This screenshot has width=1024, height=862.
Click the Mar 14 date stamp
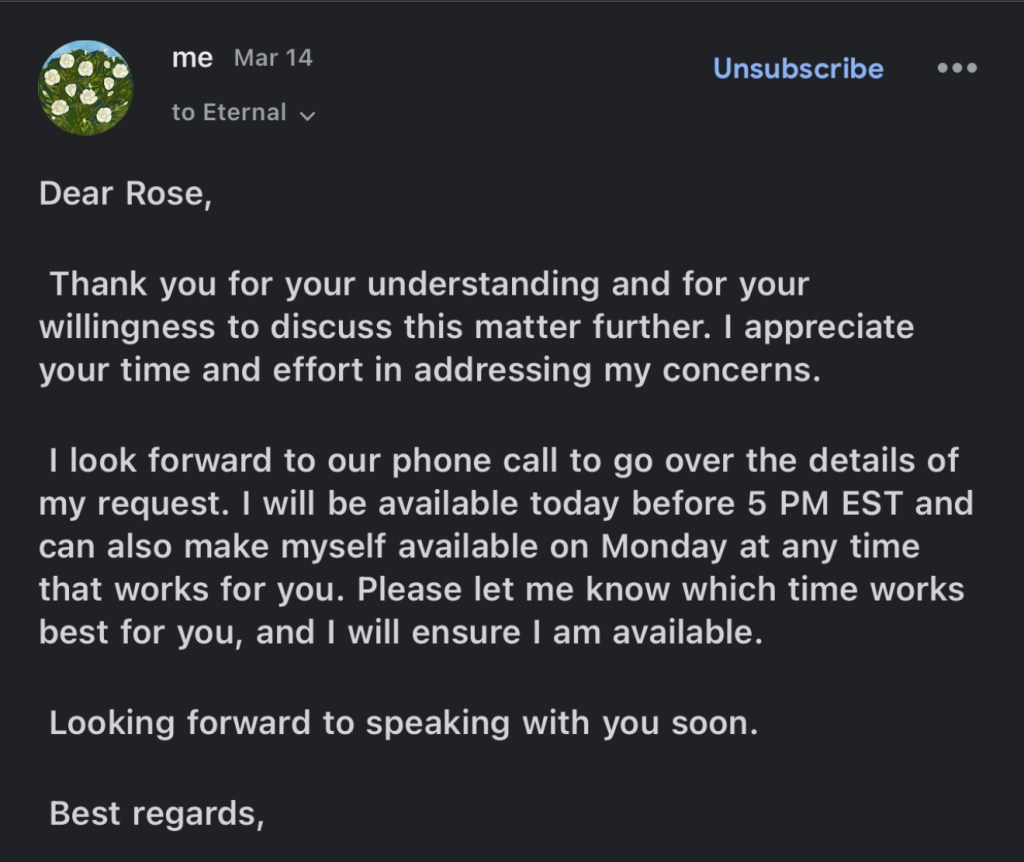coord(273,58)
